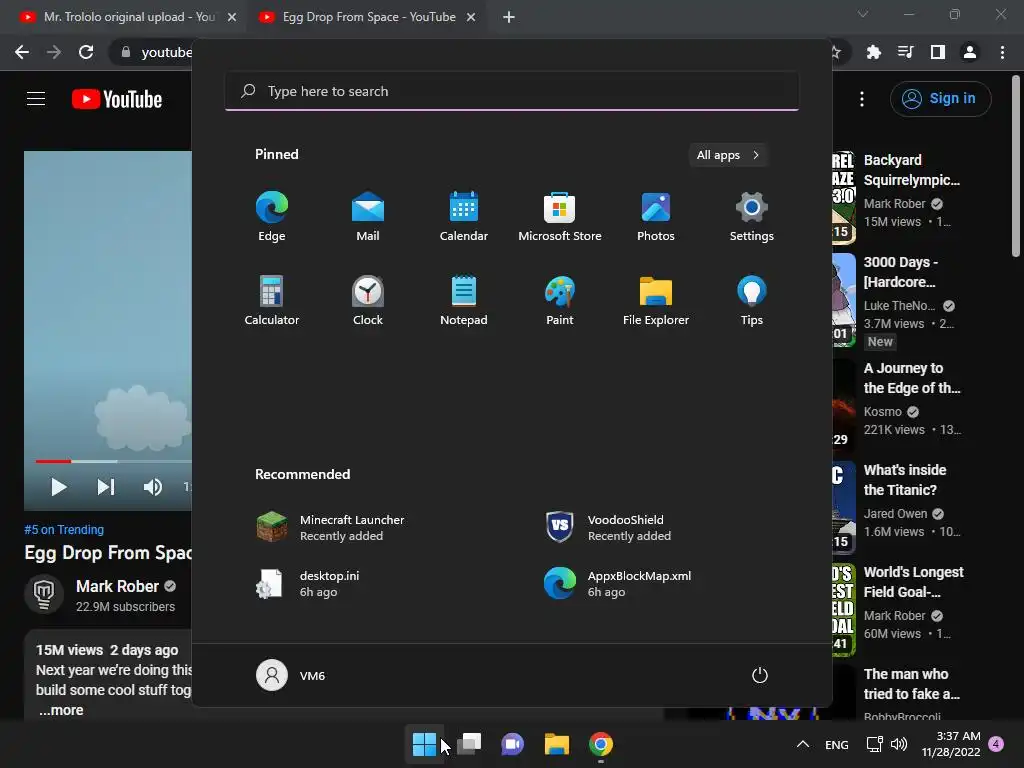Open the VM6 user account menu
Image resolution: width=1024 pixels, height=768 pixels.
click(x=291, y=675)
